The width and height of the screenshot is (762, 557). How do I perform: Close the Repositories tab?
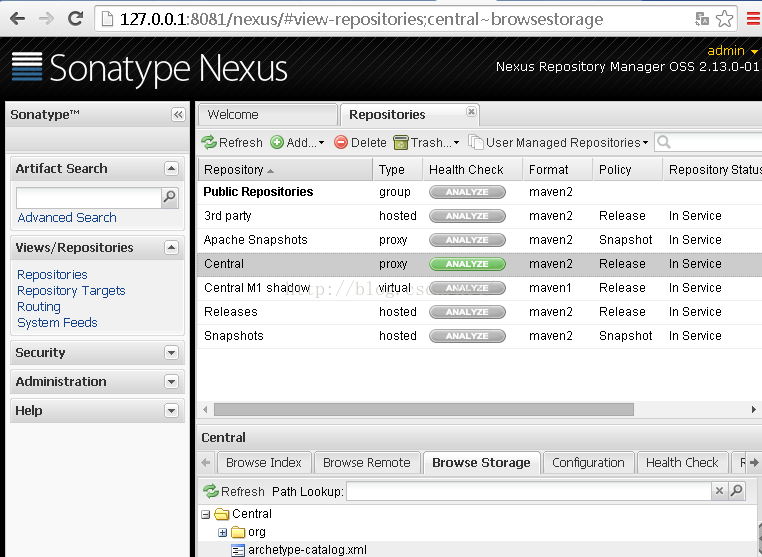(x=471, y=112)
